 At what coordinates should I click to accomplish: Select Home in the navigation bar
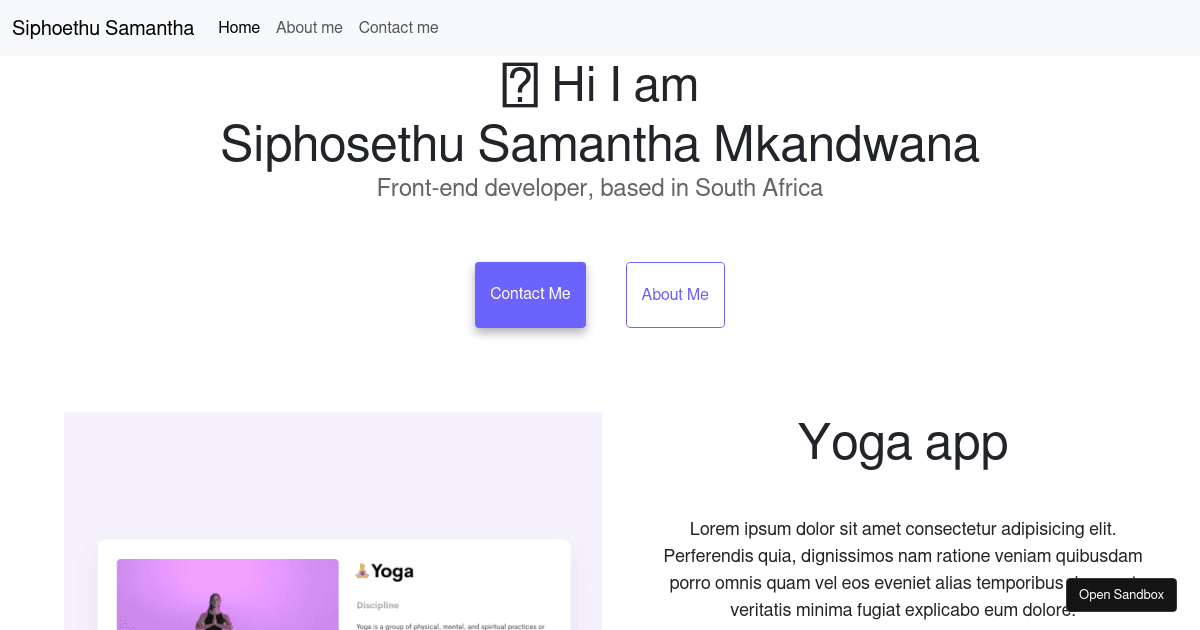pos(239,28)
